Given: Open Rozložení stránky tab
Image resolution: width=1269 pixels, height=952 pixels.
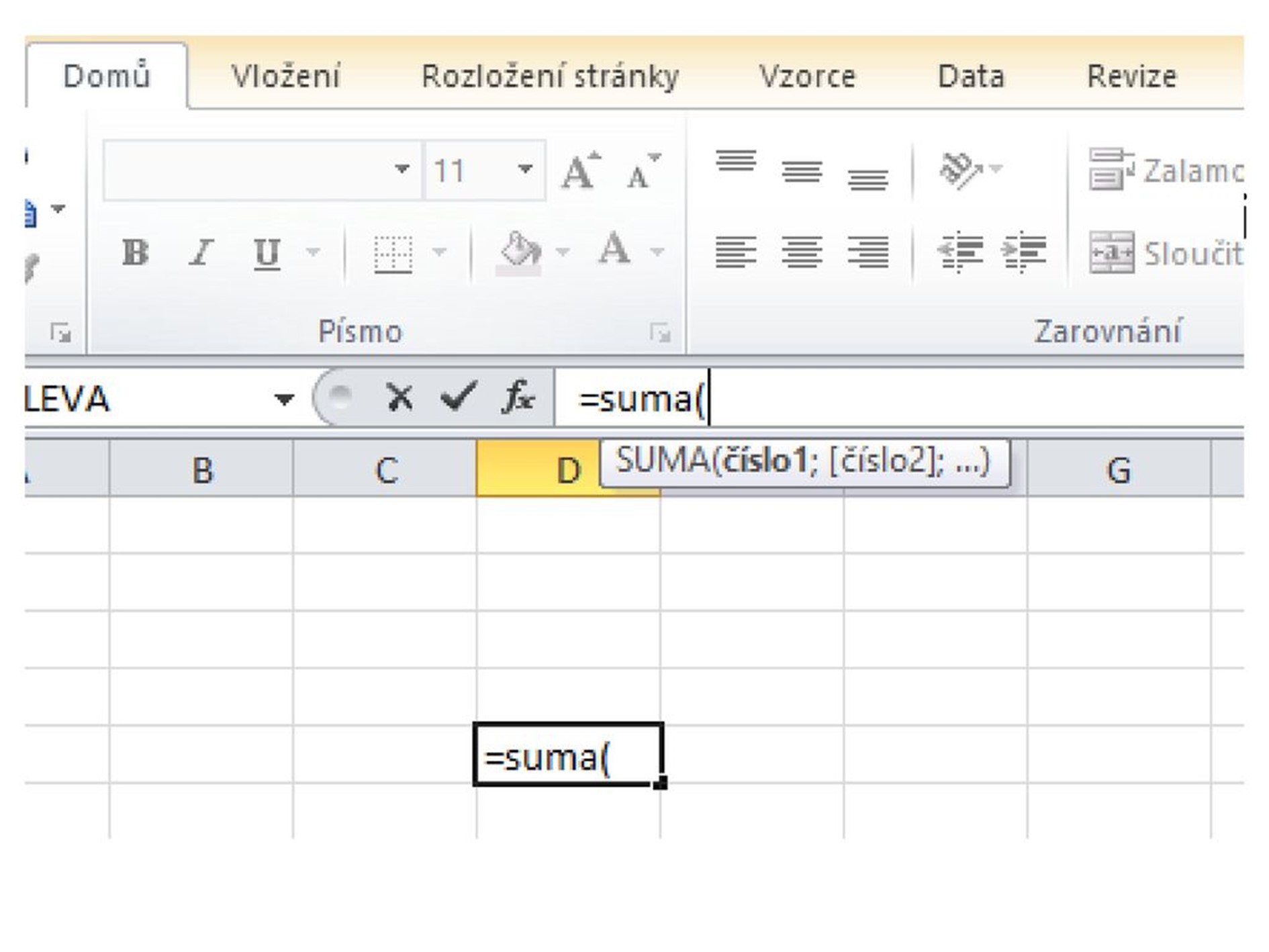Looking at the screenshot, I should (550, 76).
